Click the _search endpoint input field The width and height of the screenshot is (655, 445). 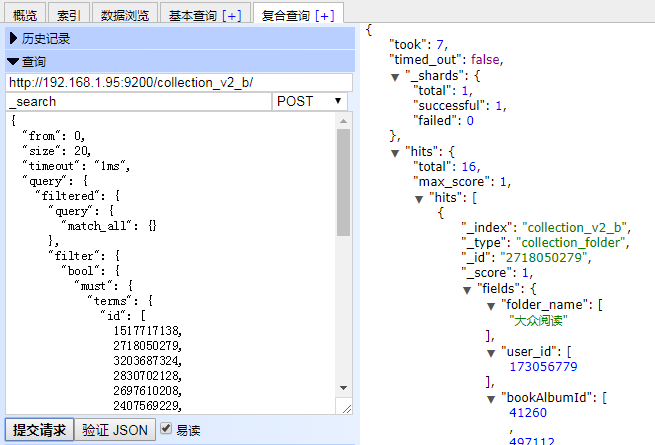click(138, 101)
